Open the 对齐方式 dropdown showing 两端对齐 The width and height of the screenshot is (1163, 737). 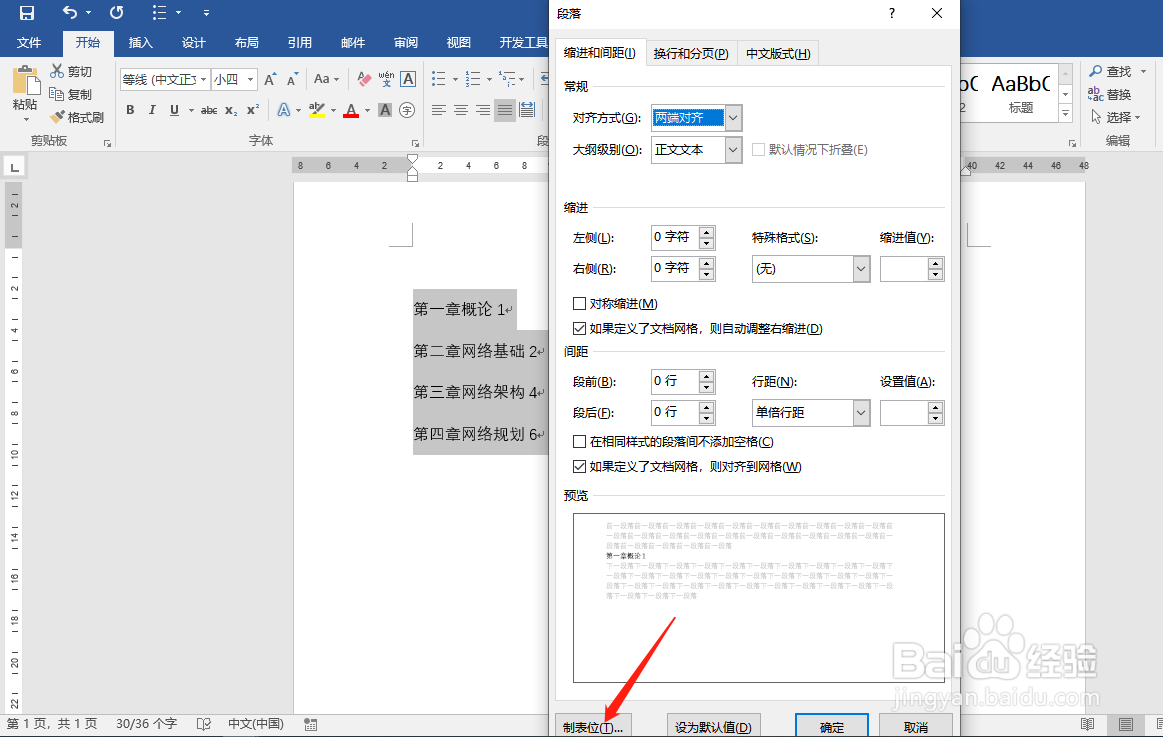click(732, 117)
